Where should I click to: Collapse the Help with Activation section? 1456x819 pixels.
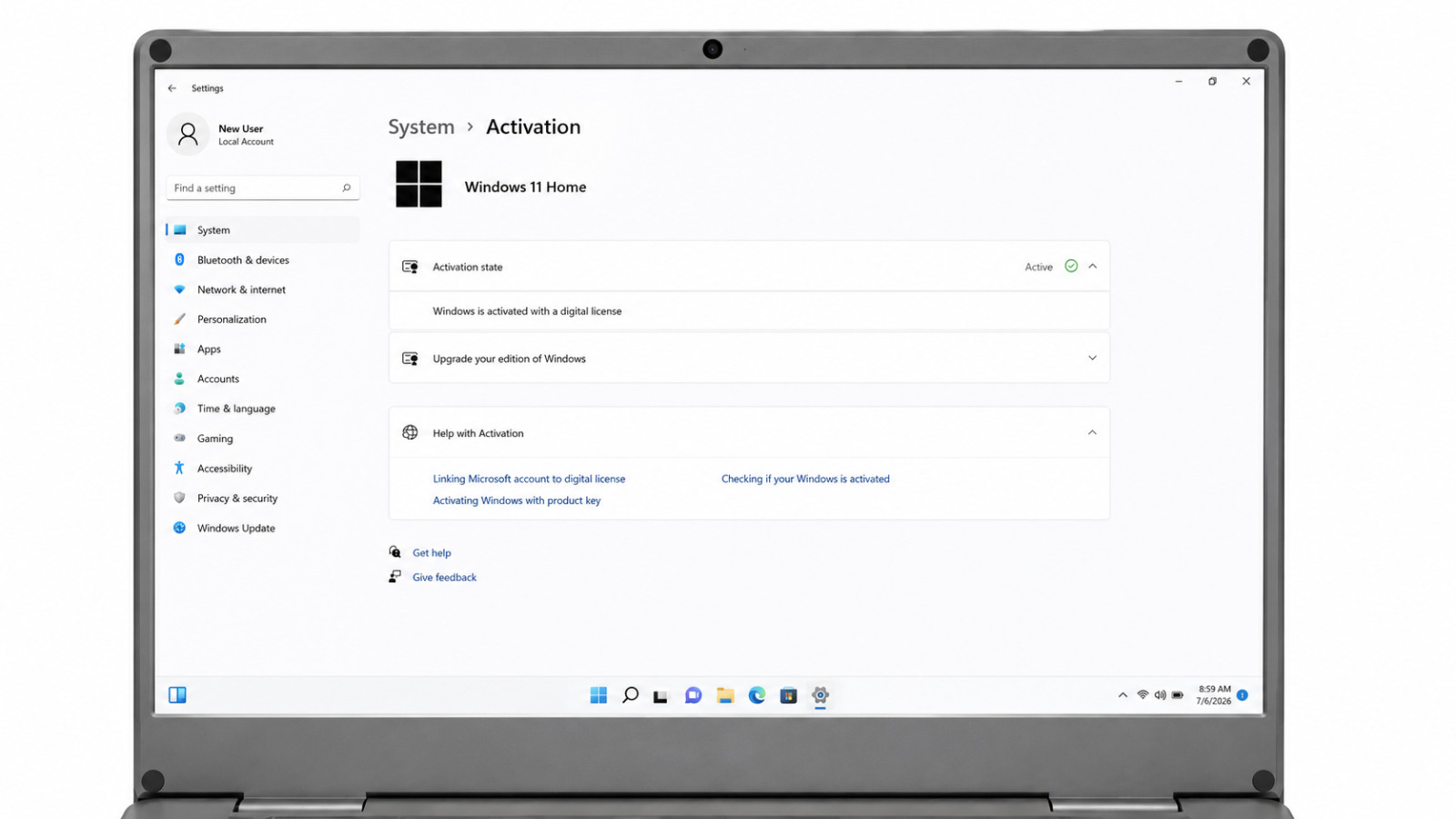click(x=1092, y=433)
